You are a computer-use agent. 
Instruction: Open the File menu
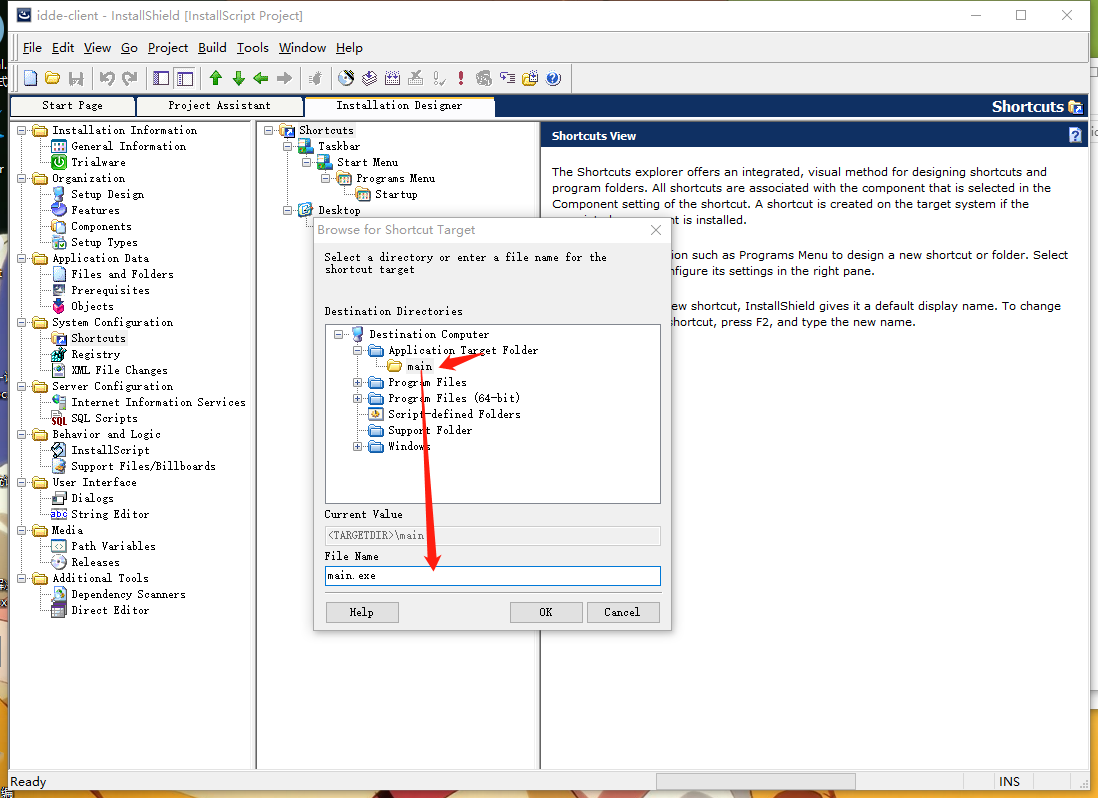32,48
